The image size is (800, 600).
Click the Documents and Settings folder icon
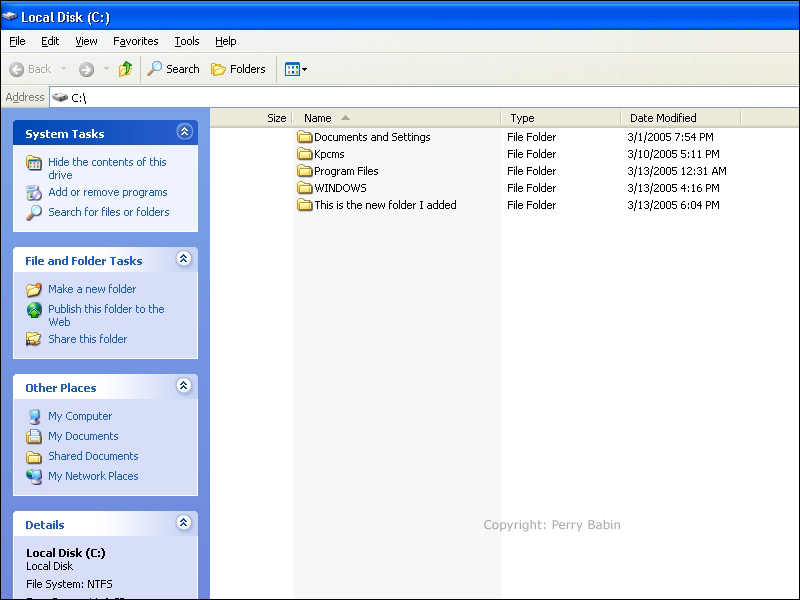[x=305, y=137]
